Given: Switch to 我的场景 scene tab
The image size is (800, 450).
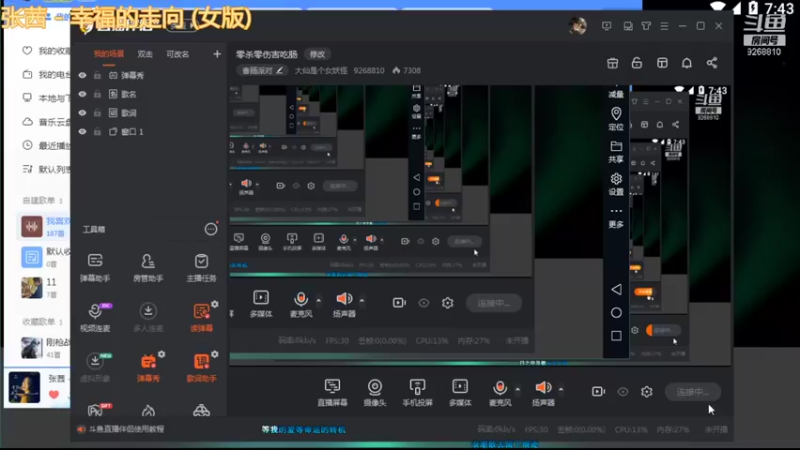Looking at the screenshot, I should (x=109, y=54).
